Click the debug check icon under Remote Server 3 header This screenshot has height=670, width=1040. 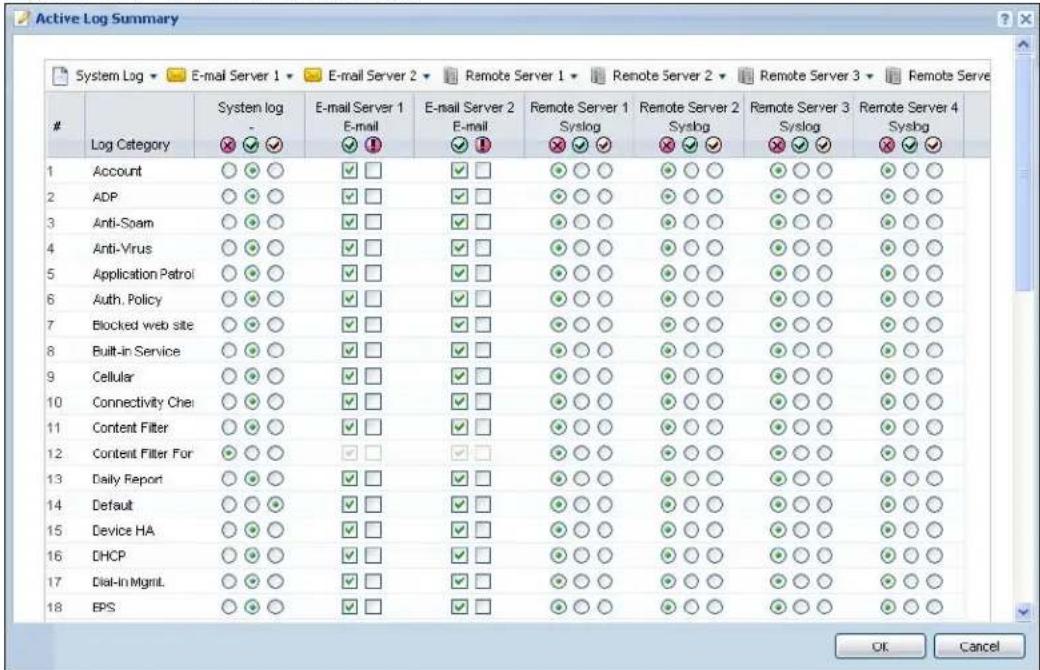coord(823,145)
